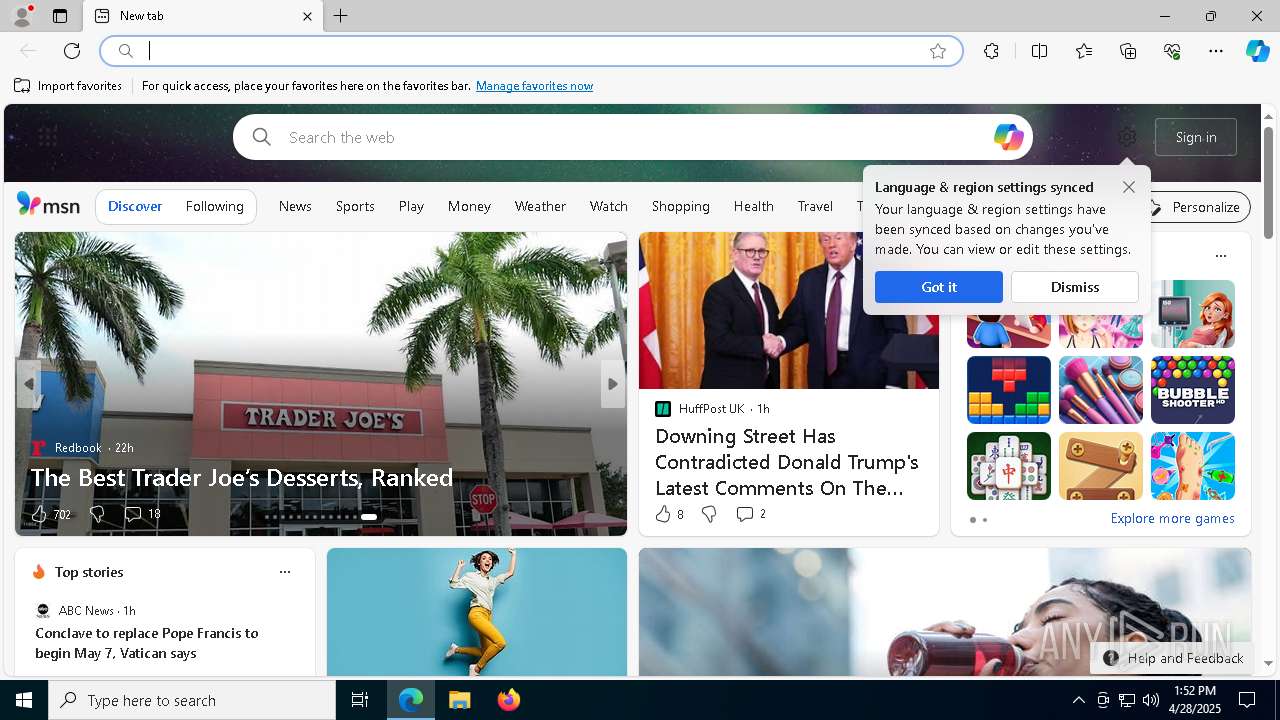This screenshot has width=1280, height=720.
Task: Click the Sign in button
Action: pyautogui.click(x=1196, y=137)
